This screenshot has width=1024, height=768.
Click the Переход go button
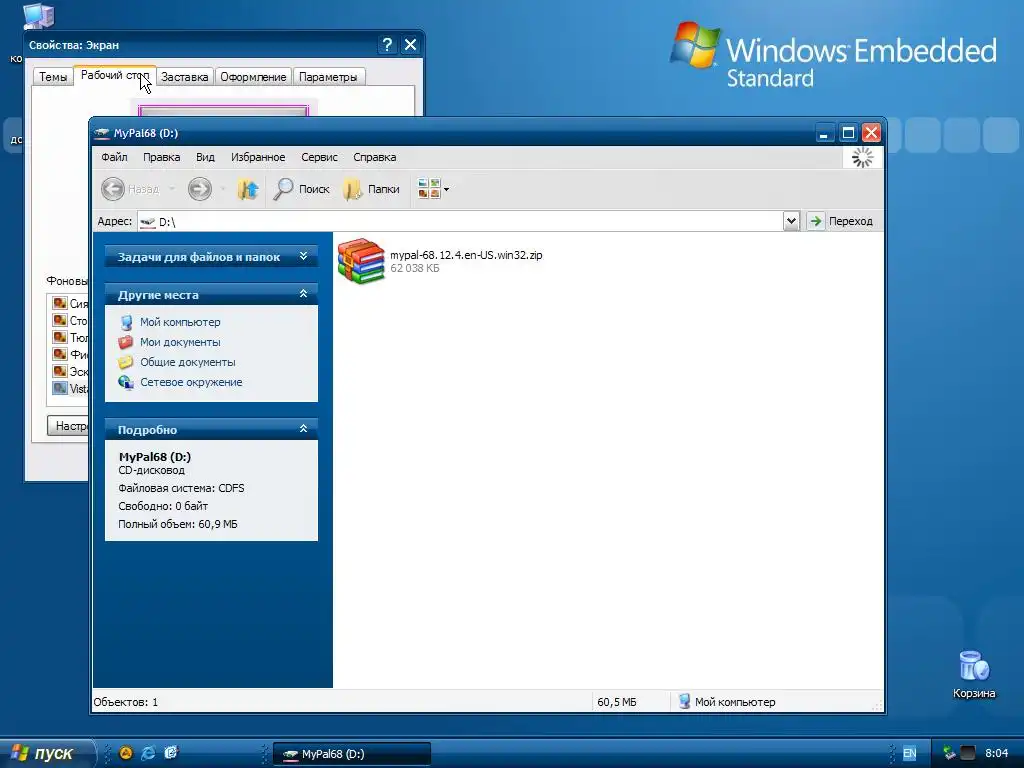click(x=840, y=221)
